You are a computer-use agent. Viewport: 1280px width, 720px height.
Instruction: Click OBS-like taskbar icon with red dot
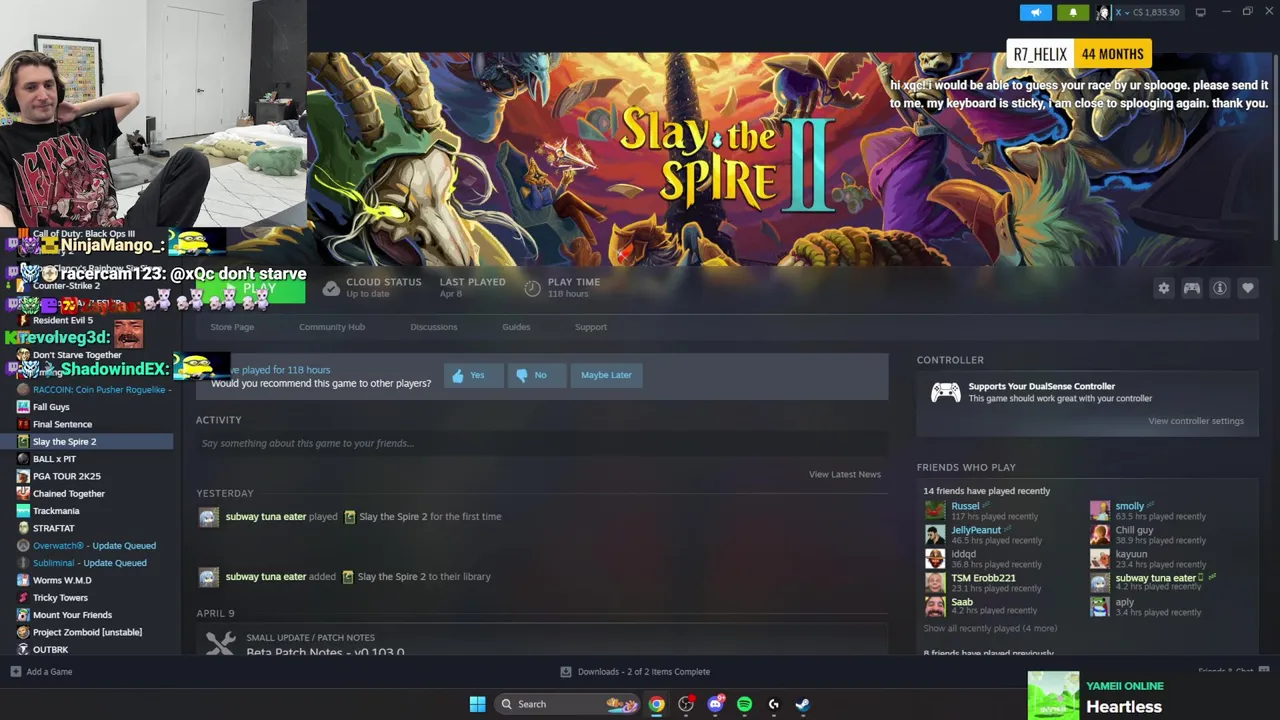coord(686,704)
